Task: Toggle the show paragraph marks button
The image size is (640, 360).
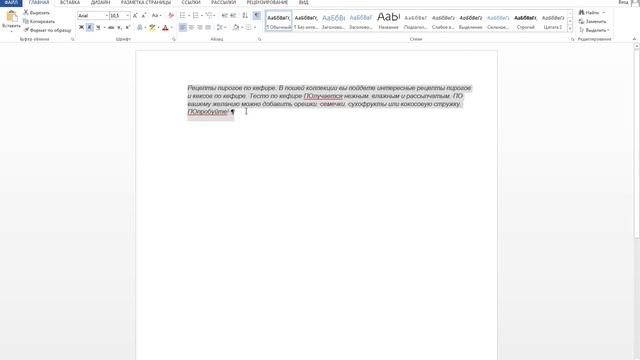Action: pyautogui.click(x=257, y=16)
